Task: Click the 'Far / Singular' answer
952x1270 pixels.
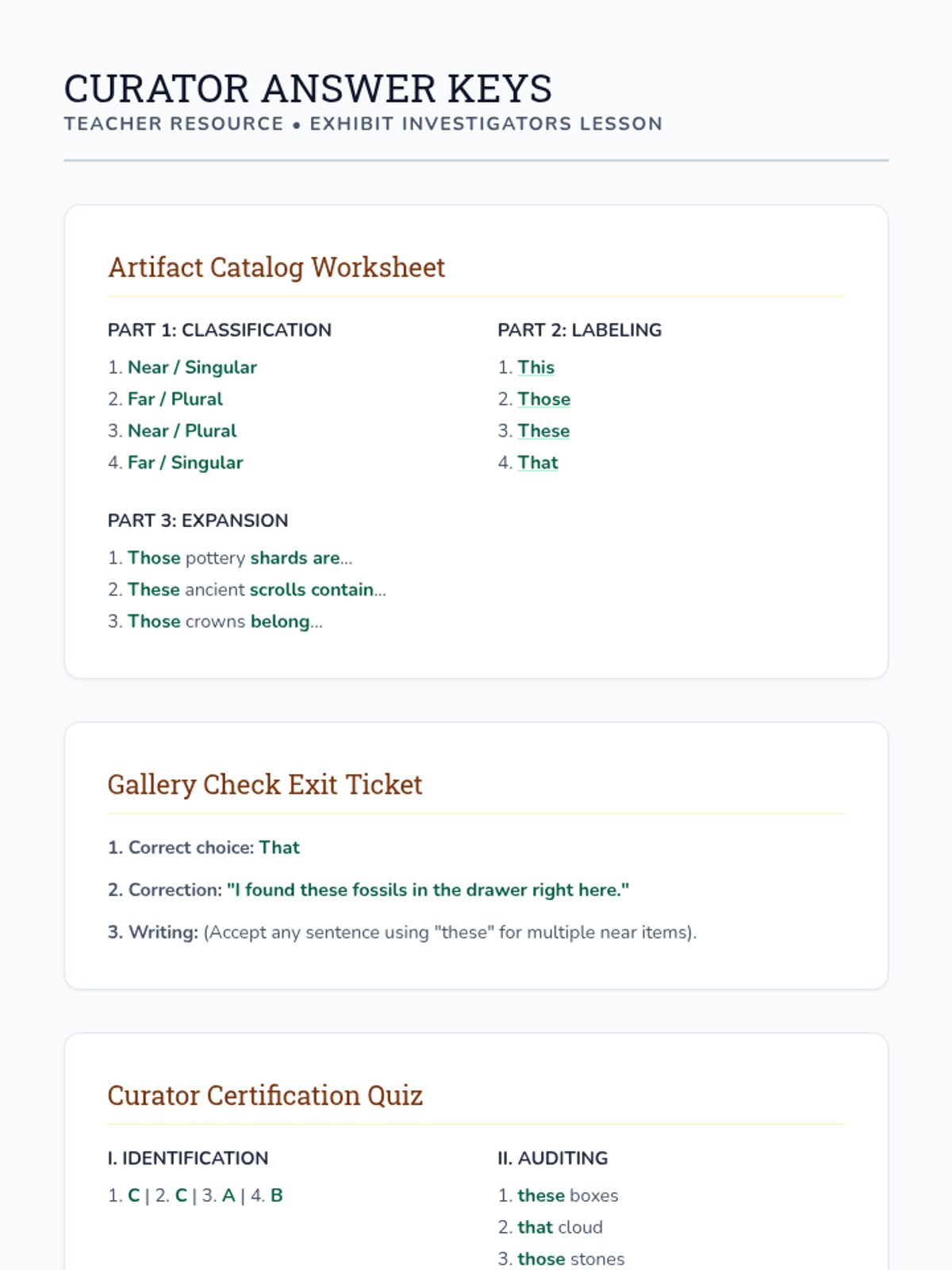Action: pos(185,463)
